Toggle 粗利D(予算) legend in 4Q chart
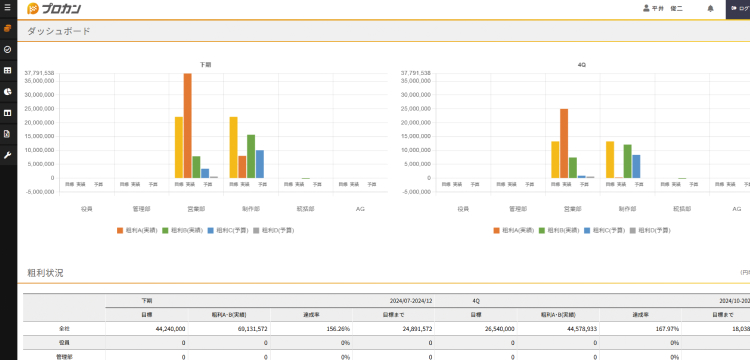This screenshot has height=360, width=750. (x=650, y=230)
